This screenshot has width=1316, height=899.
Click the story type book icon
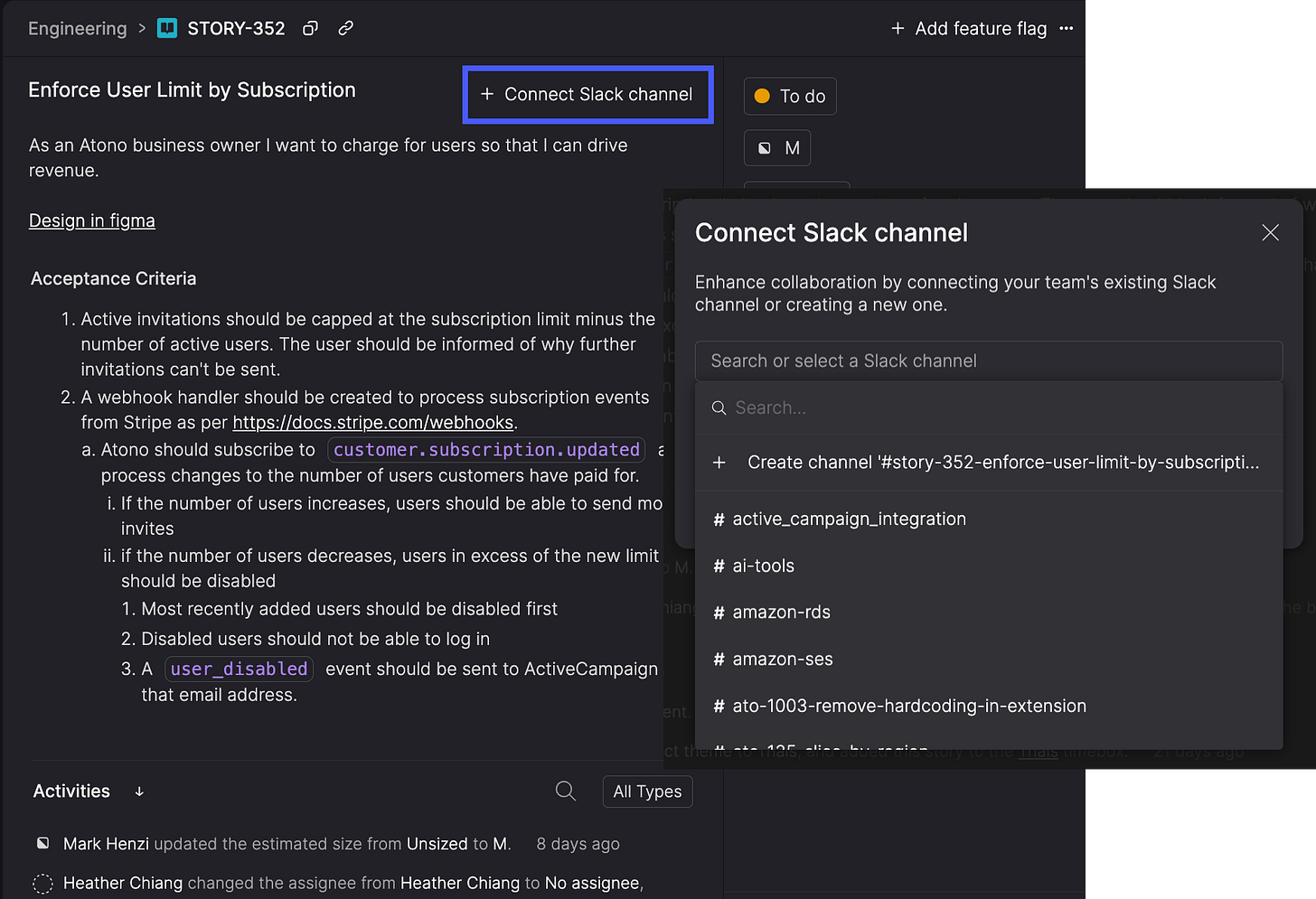167,28
